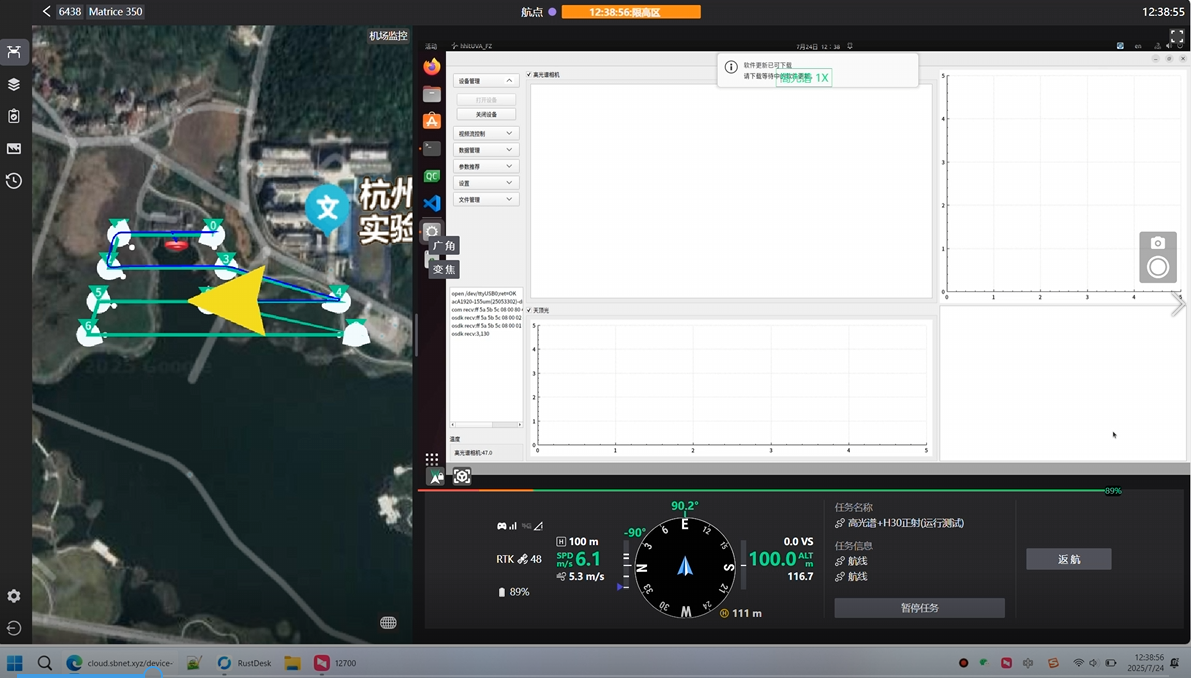Select the 广角 wide-angle camera mode
Screen dimensions: 1191x678
pyautogui.click(x=444, y=246)
